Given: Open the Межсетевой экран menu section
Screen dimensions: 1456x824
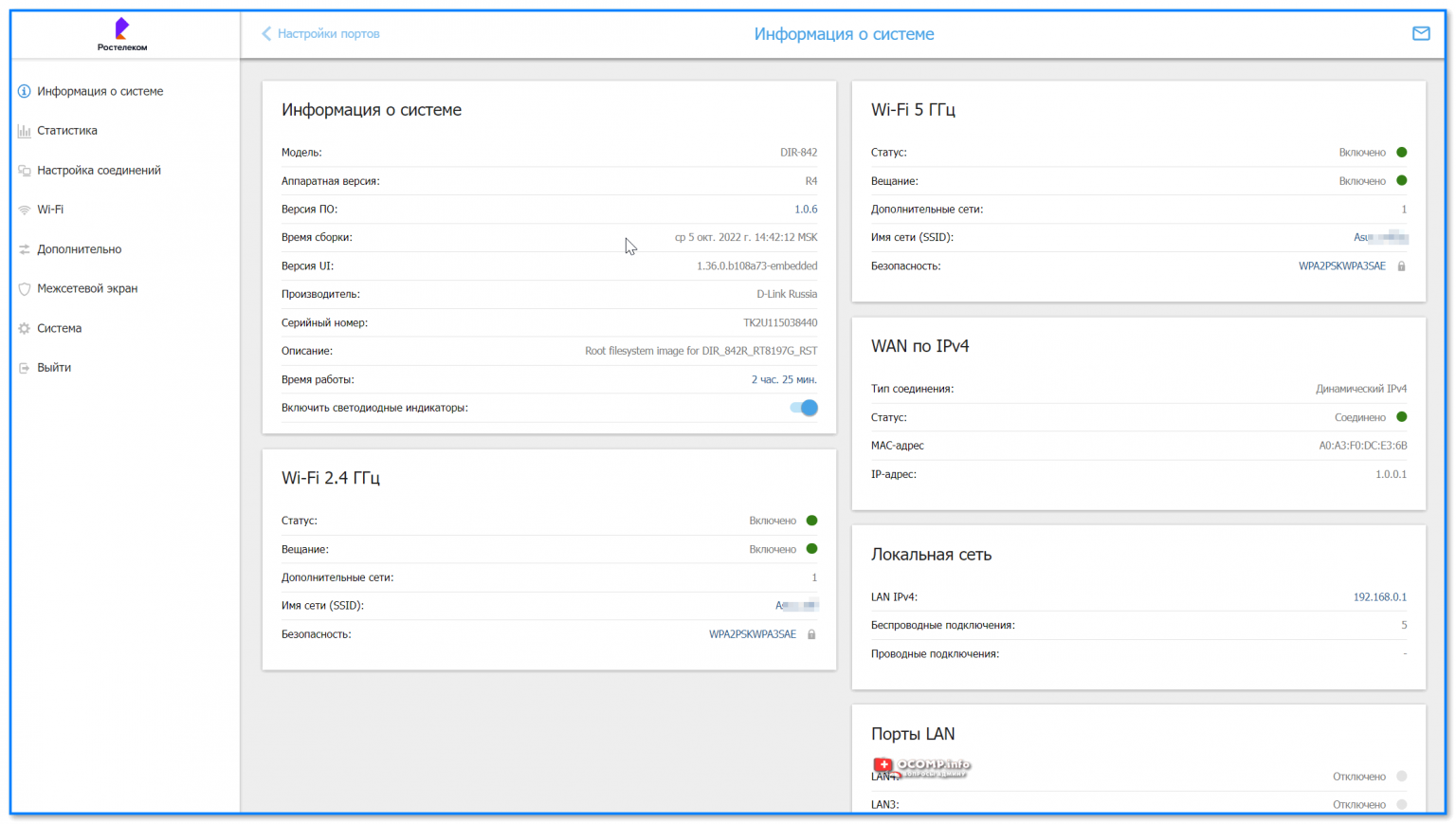Looking at the screenshot, I should [87, 288].
